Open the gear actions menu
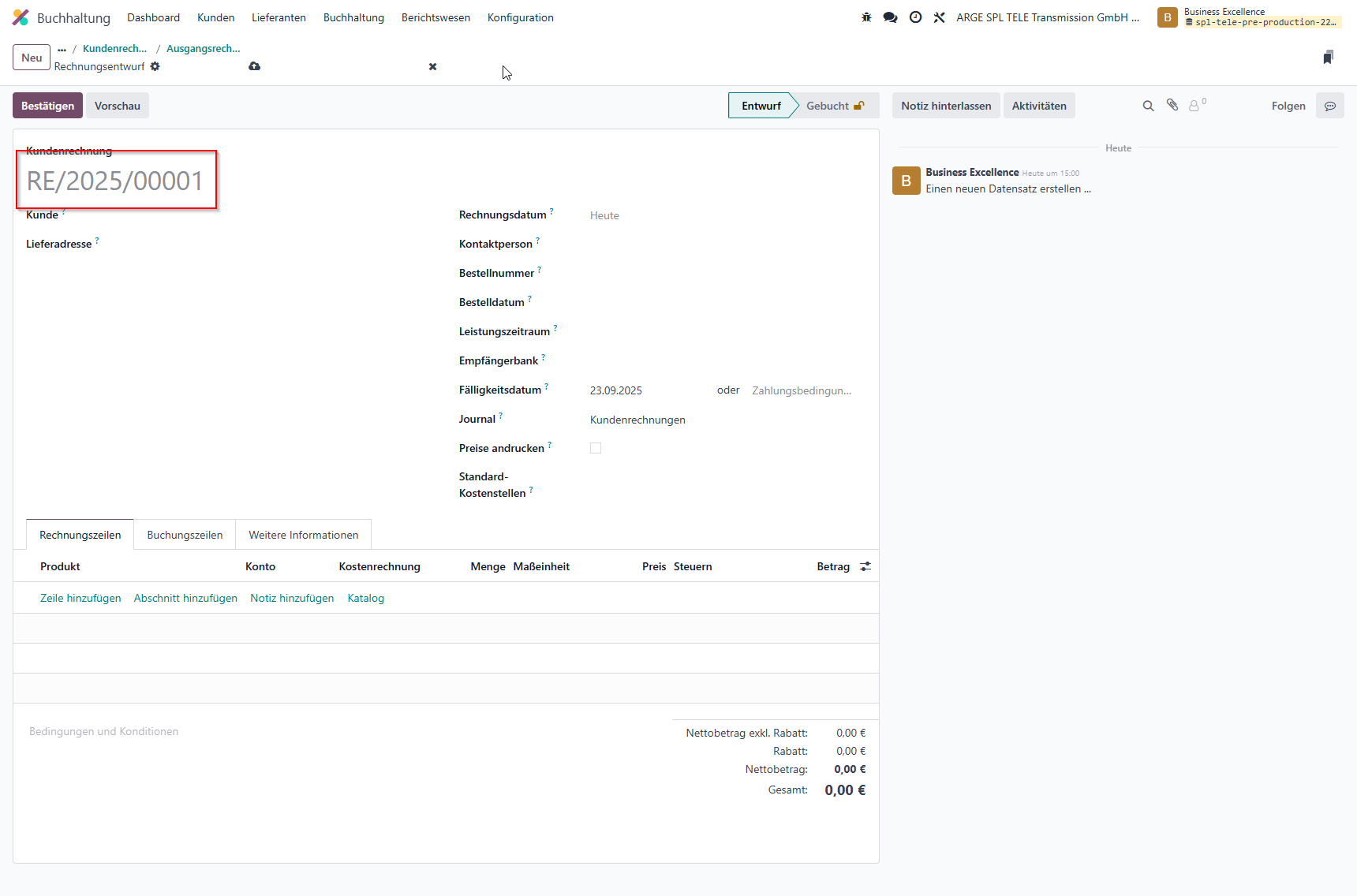 [155, 66]
